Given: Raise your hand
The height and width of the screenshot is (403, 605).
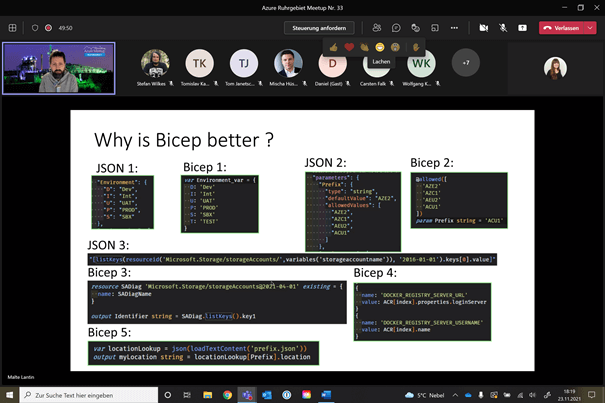Looking at the screenshot, I should (416, 47).
